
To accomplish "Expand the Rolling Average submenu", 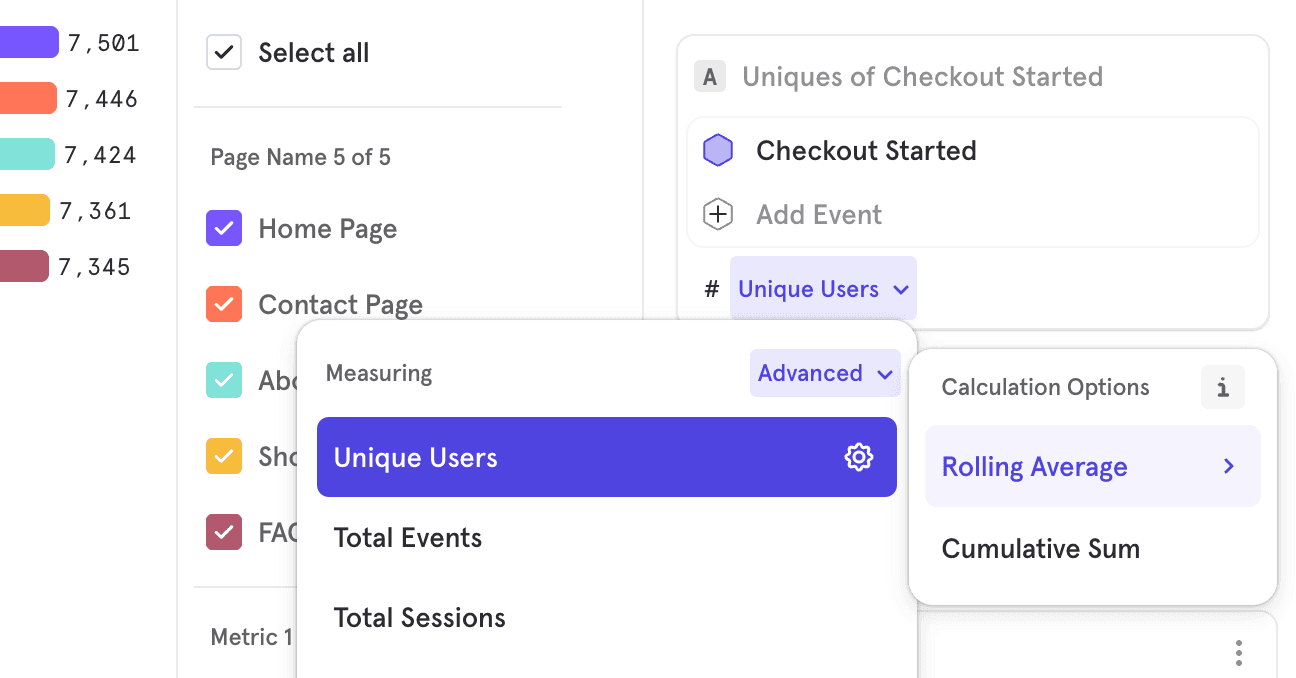I will click(1092, 467).
